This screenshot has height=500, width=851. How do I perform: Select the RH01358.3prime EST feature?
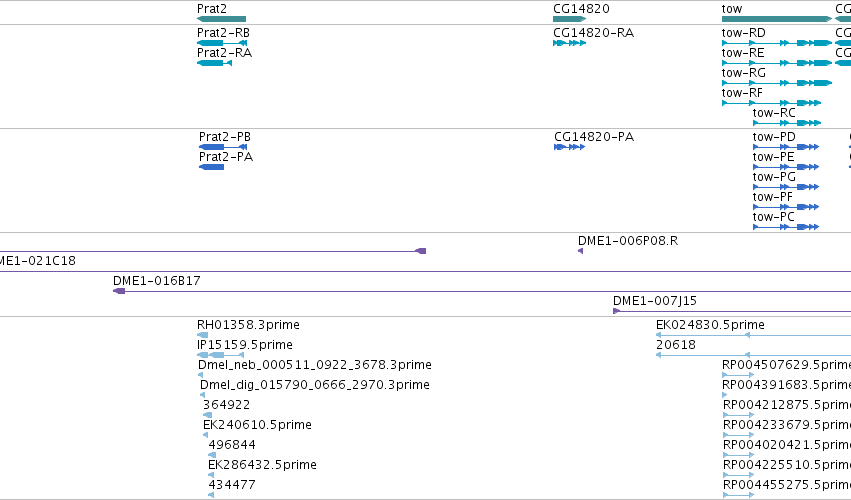(202, 335)
